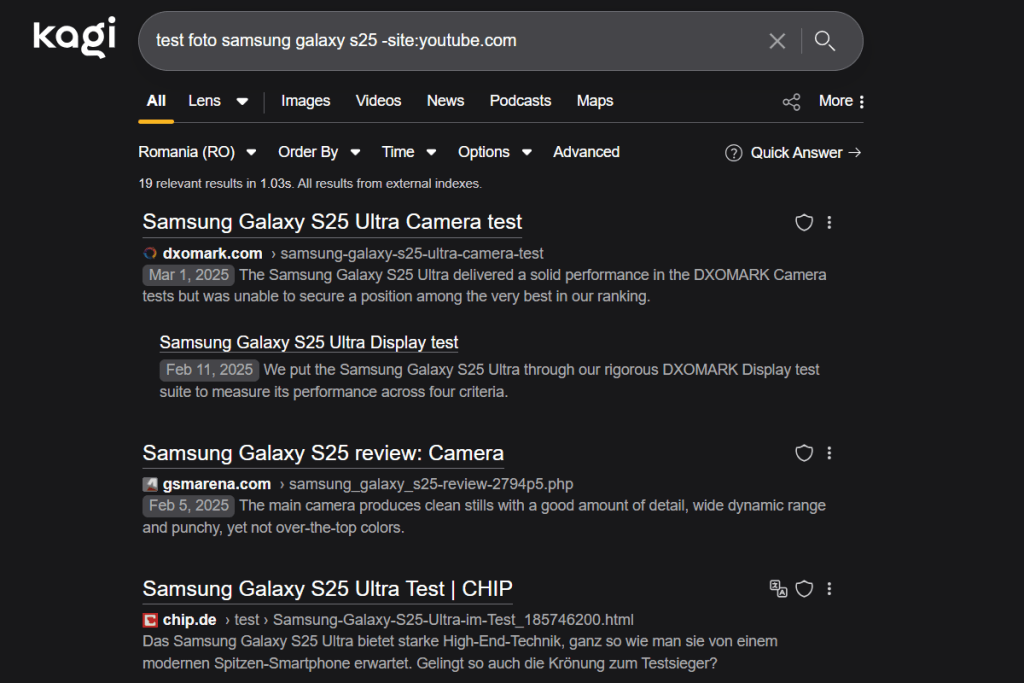Open the Options dropdown
The image size is (1024, 683).
(495, 152)
